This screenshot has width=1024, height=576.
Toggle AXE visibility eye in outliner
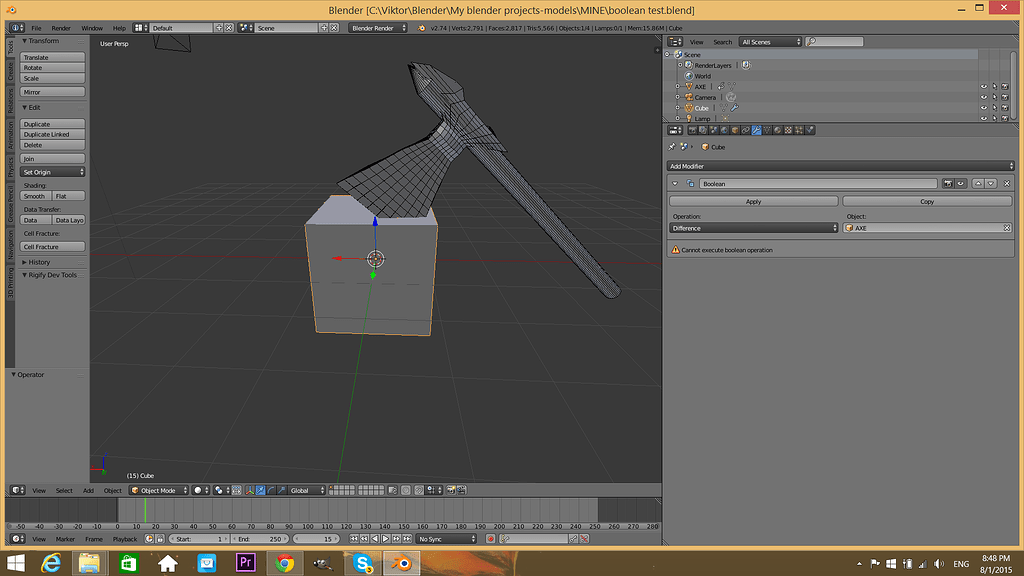(x=984, y=86)
